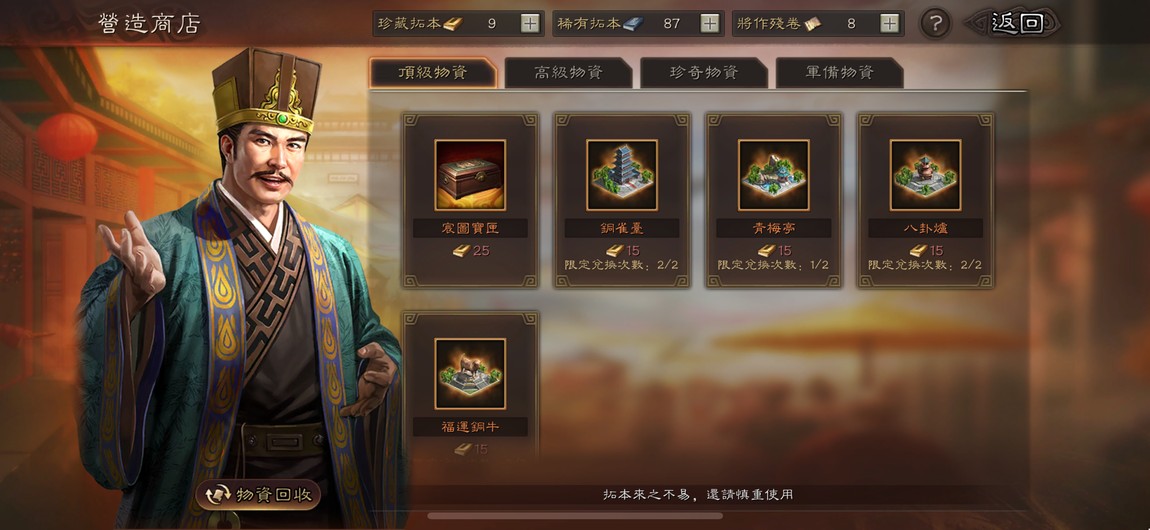Screen dimensions: 1150x530
Task: Open help via the question mark icon
Action: (935, 24)
